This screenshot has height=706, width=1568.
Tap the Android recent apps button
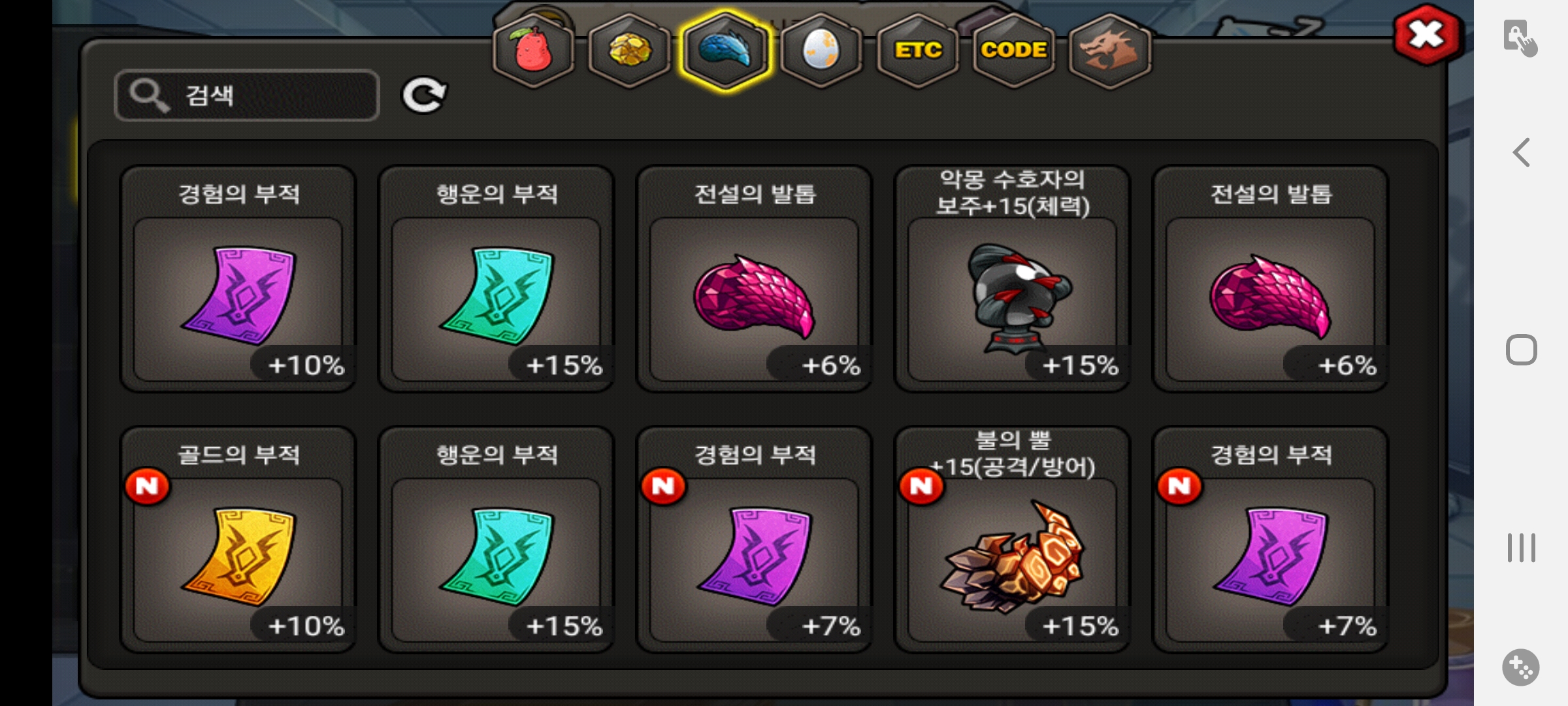coord(1522,548)
